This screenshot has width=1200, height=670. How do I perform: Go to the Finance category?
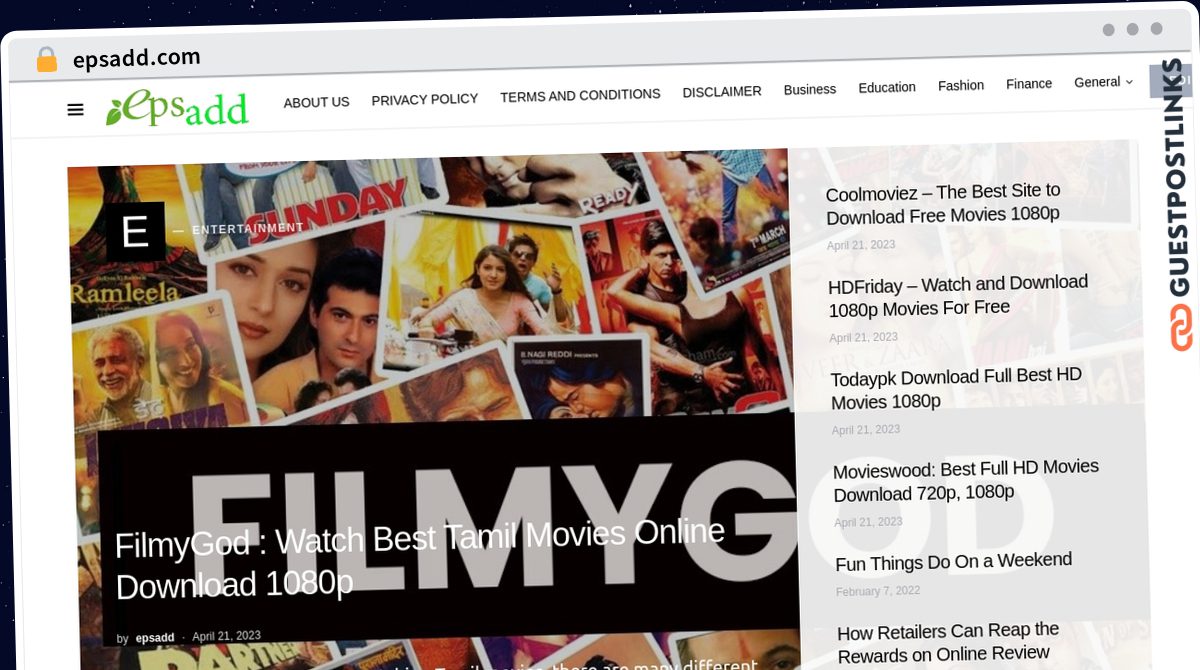pyautogui.click(x=1029, y=83)
